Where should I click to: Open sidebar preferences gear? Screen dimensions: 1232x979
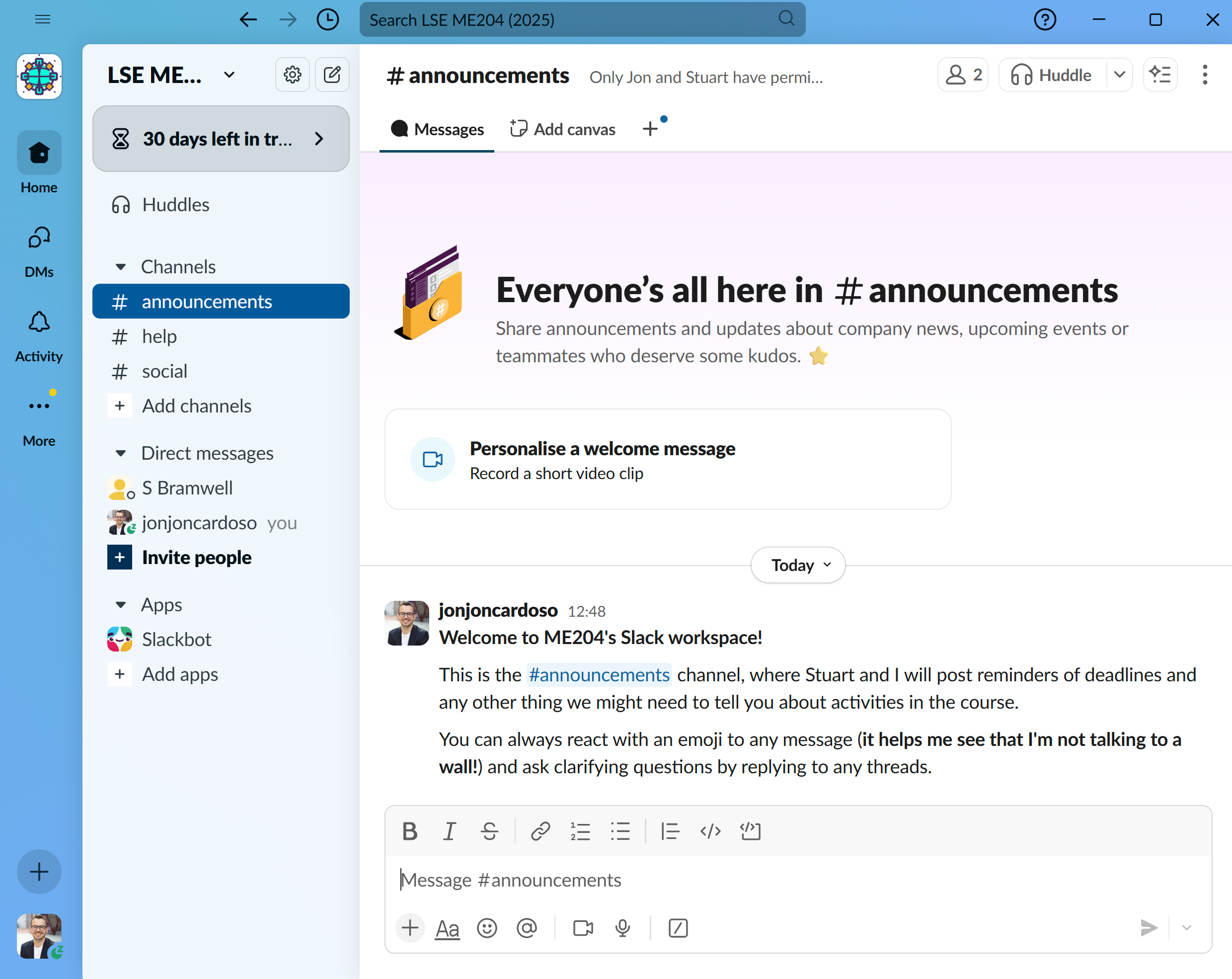pos(293,75)
